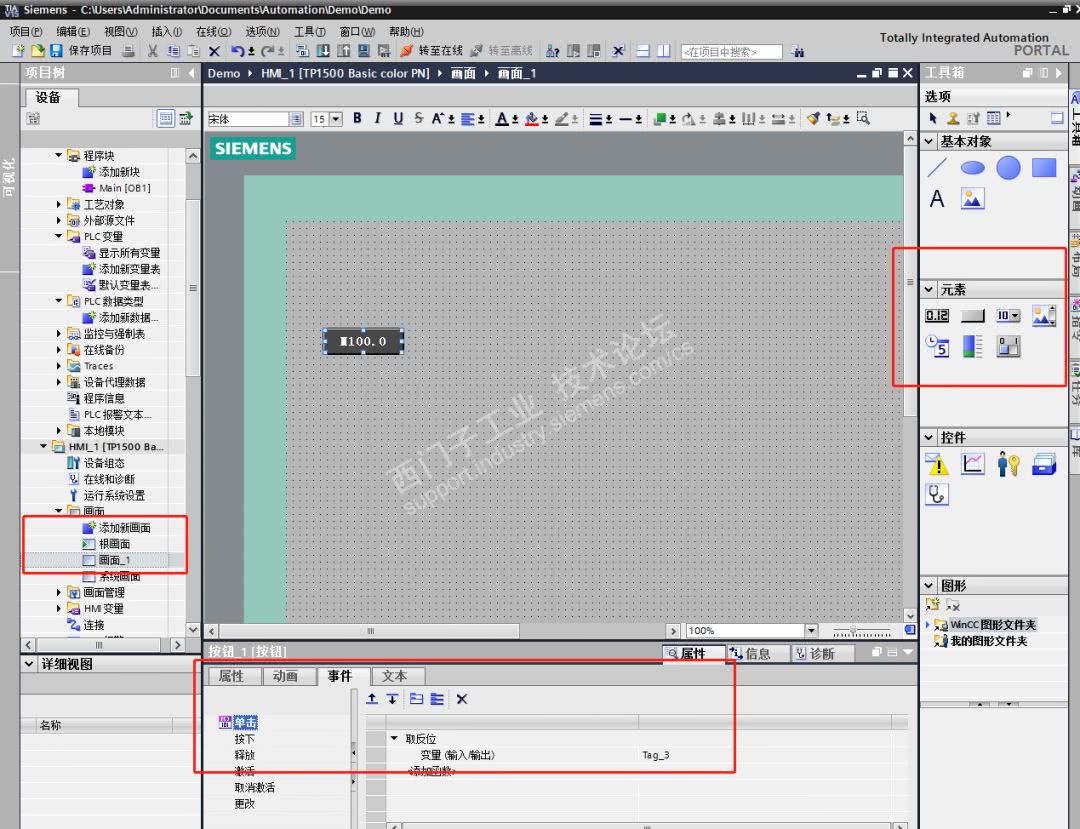Select the Graphic view basic object
Screen dimensions: 1080x829
(x=973, y=199)
